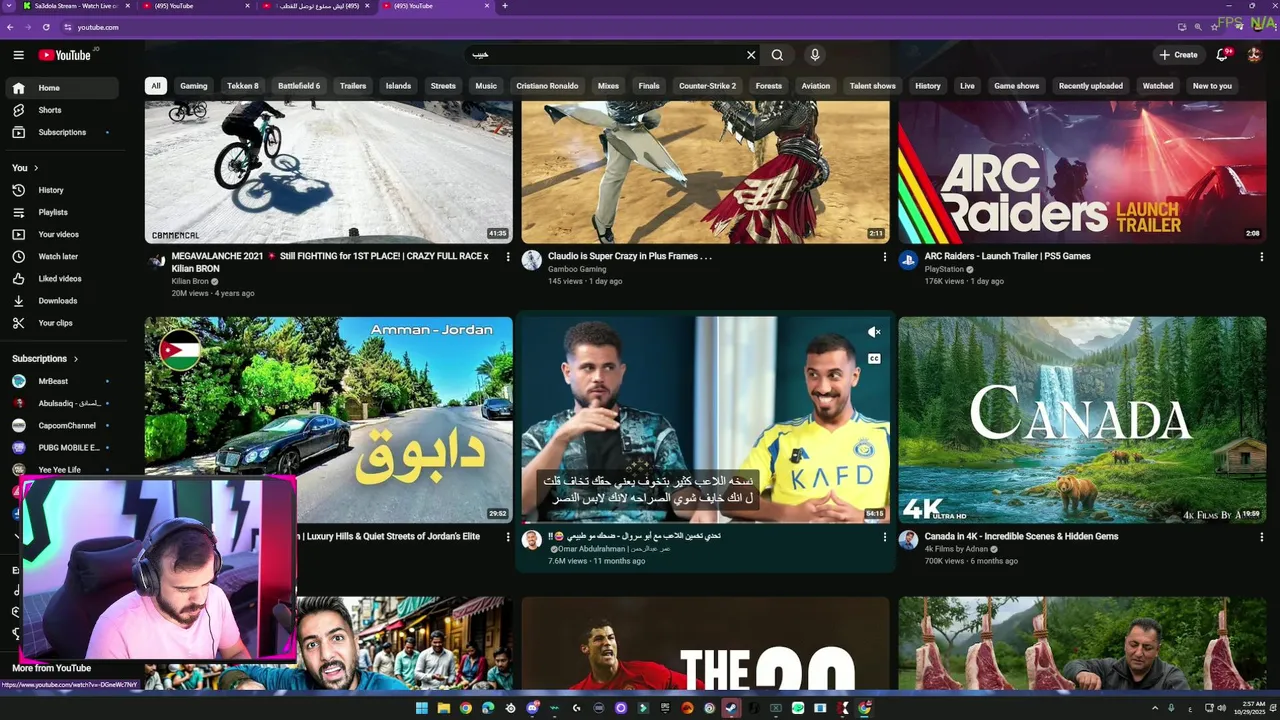Expand the You section chevron
The image size is (1280, 720).
pos(36,168)
